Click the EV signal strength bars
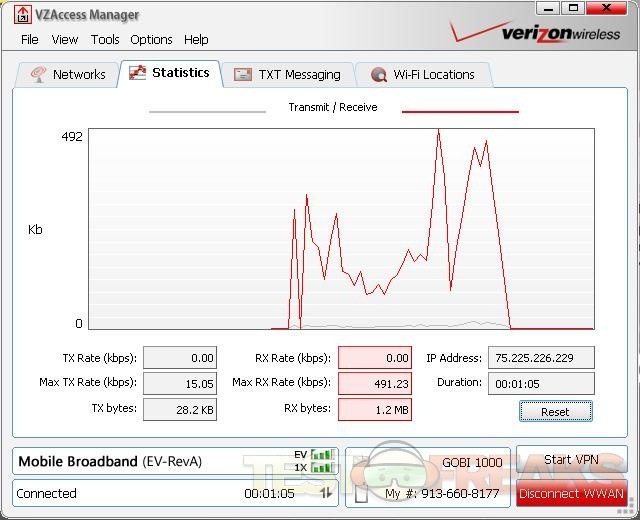Image resolution: width=640 pixels, height=520 pixels. point(321,454)
